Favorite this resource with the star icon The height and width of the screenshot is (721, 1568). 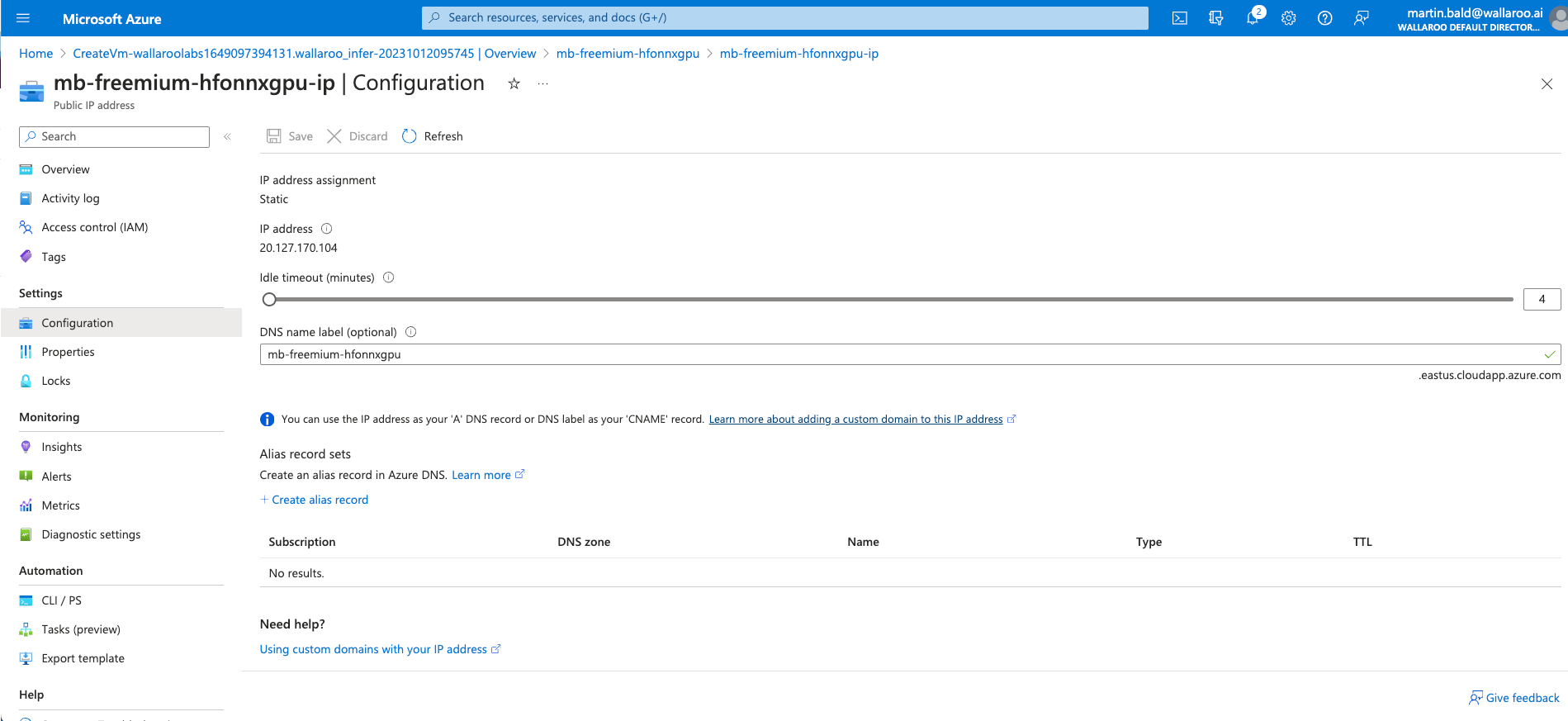(514, 83)
